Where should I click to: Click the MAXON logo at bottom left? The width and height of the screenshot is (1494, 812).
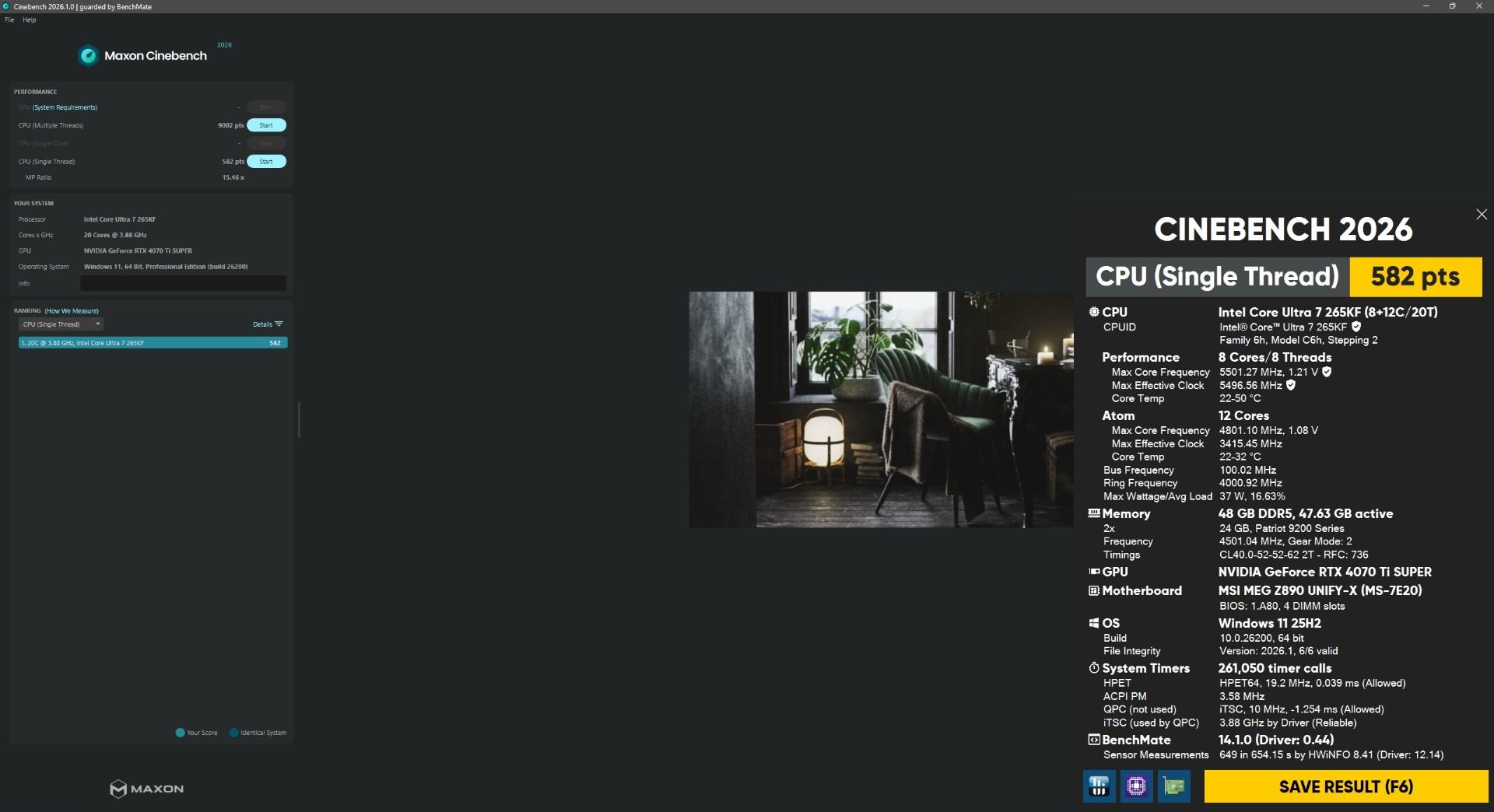click(x=146, y=789)
